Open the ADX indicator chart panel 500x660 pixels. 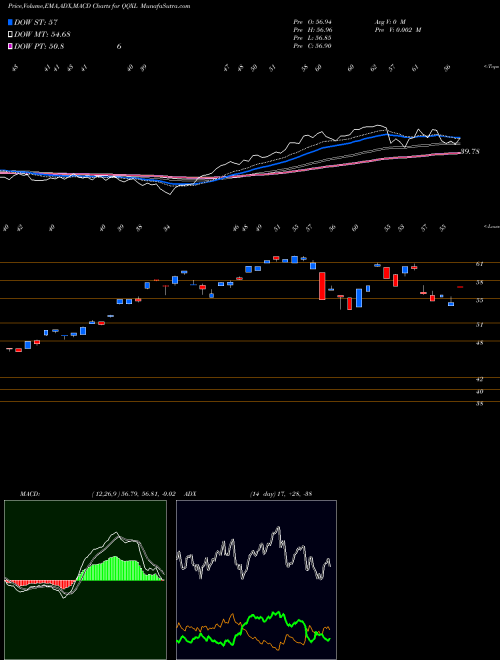pos(256,580)
